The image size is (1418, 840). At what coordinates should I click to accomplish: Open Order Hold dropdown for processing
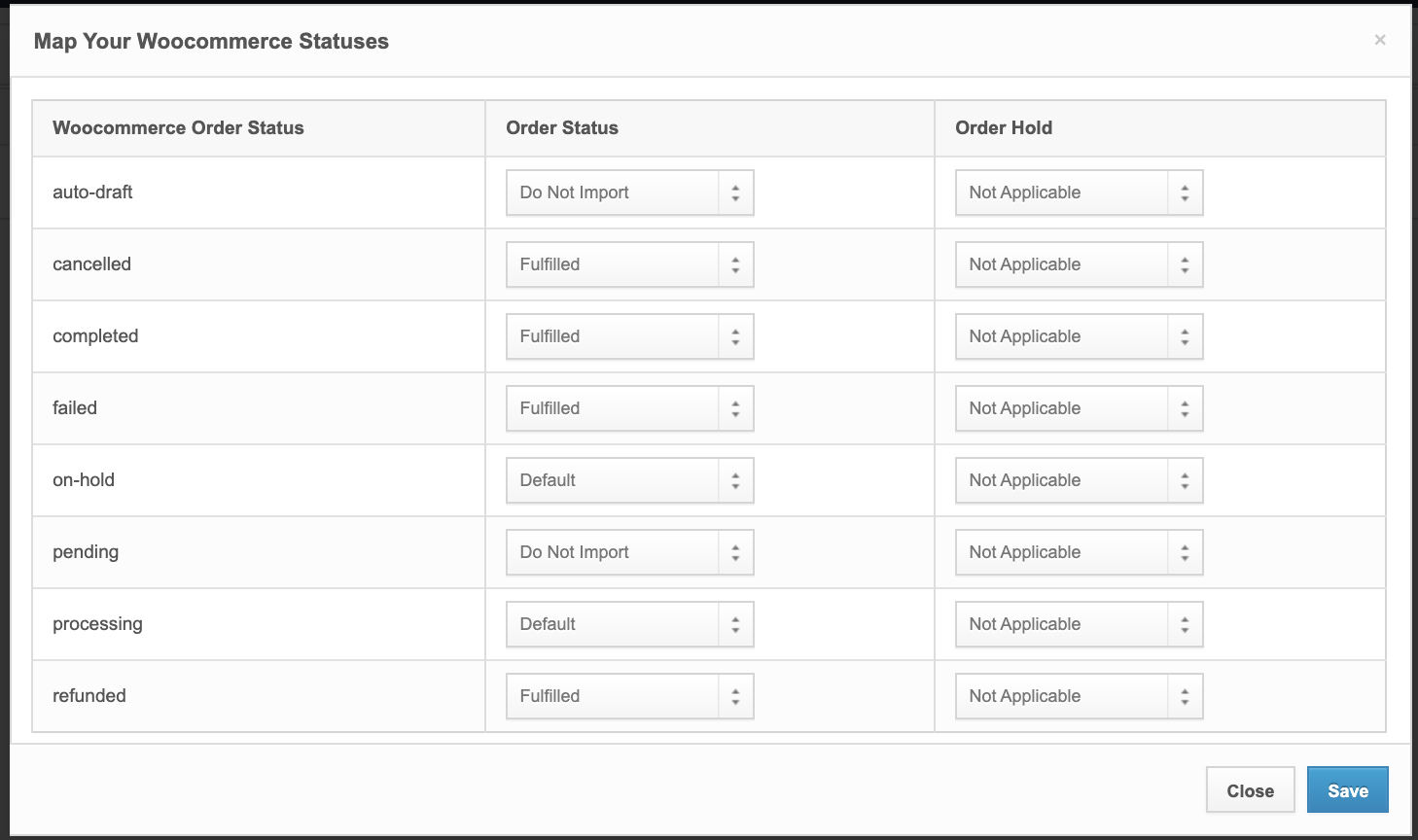point(1079,624)
